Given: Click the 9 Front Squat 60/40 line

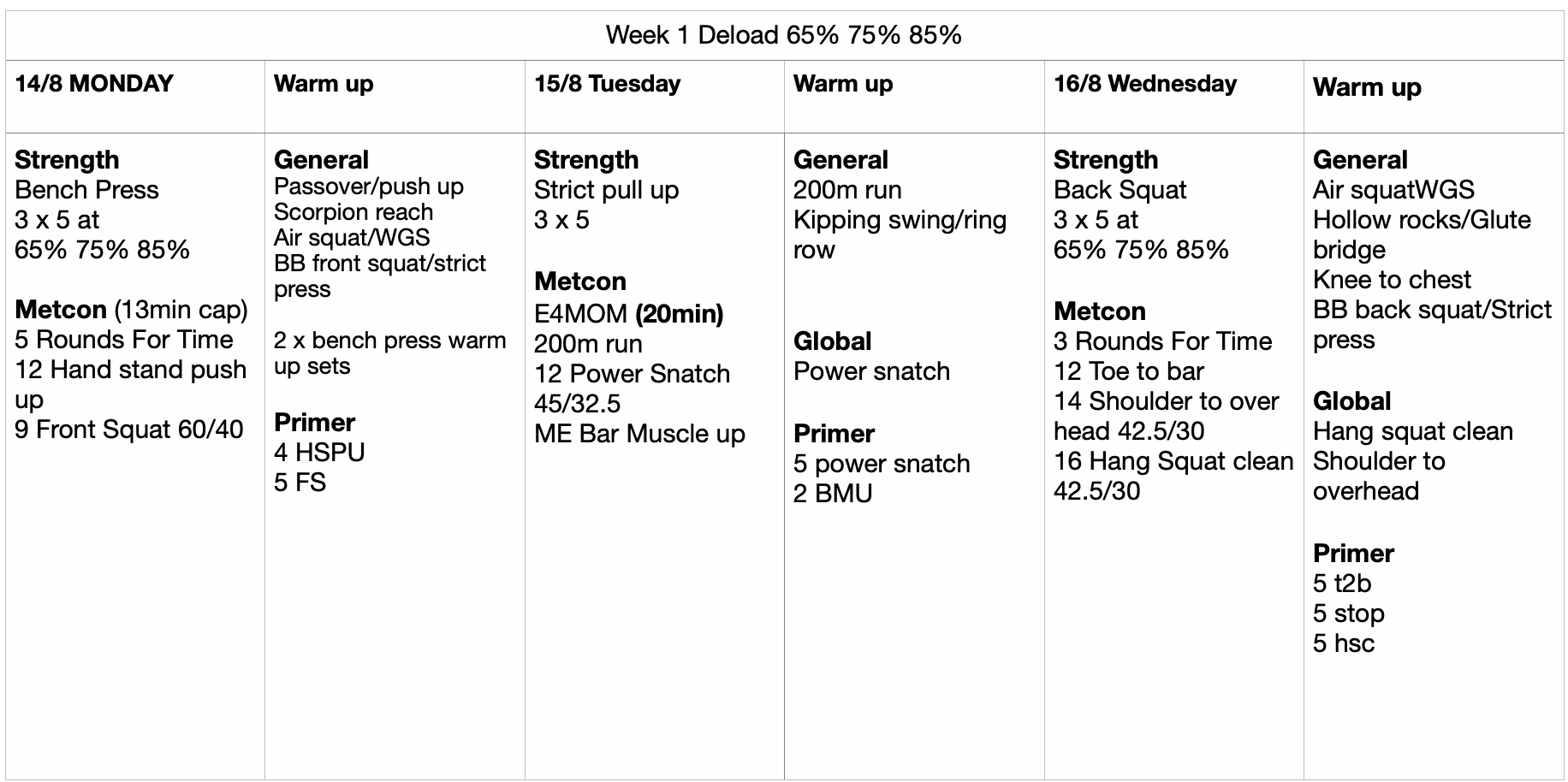Looking at the screenshot, I should click(x=129, y=430).
